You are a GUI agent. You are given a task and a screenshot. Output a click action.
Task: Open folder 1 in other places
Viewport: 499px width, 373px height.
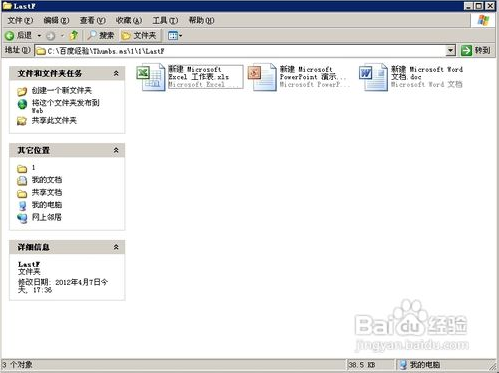point(33,167)
